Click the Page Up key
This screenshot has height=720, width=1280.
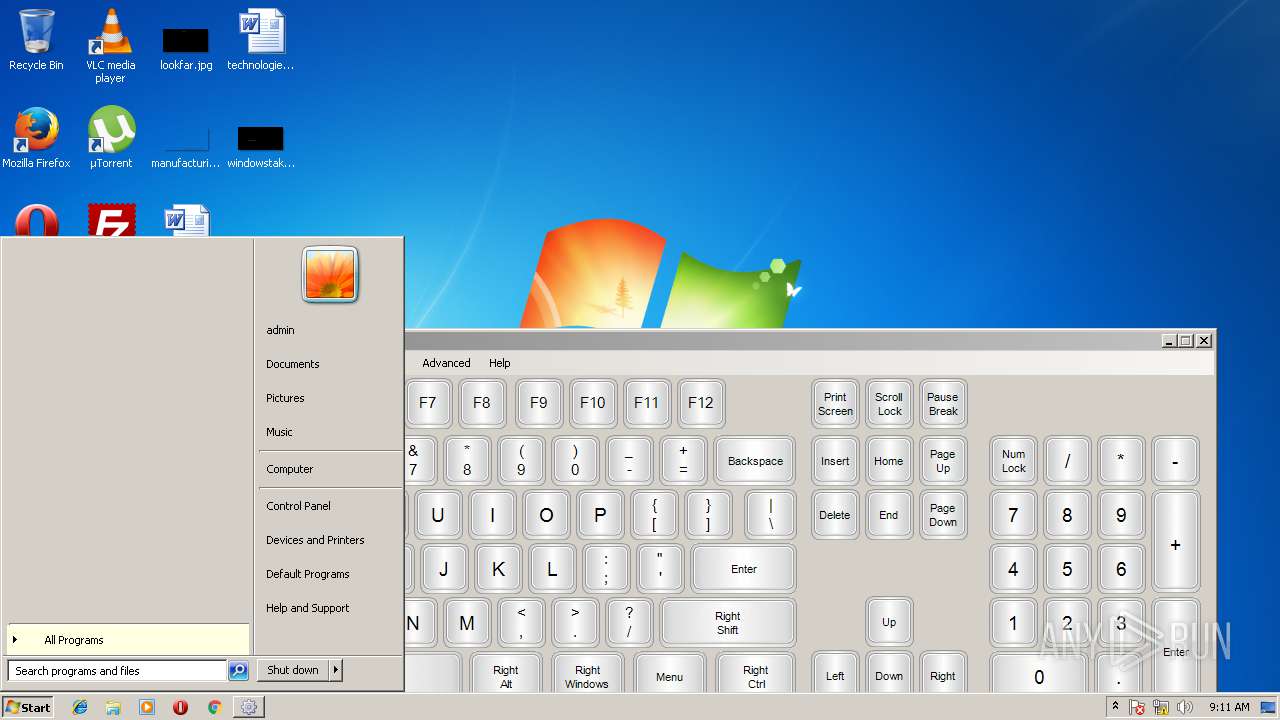click(x=943, y=461)
